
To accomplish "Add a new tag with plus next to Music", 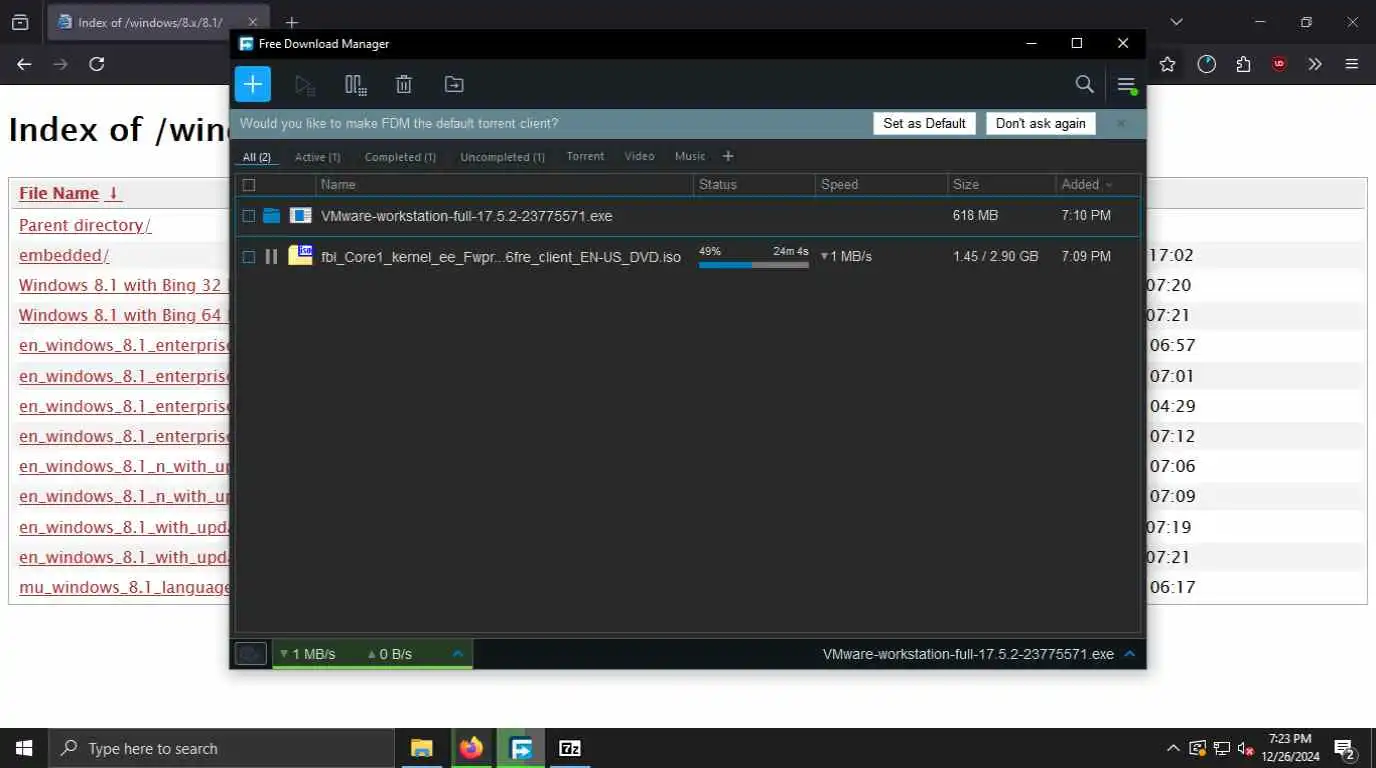I will click(x=728, y=156).
